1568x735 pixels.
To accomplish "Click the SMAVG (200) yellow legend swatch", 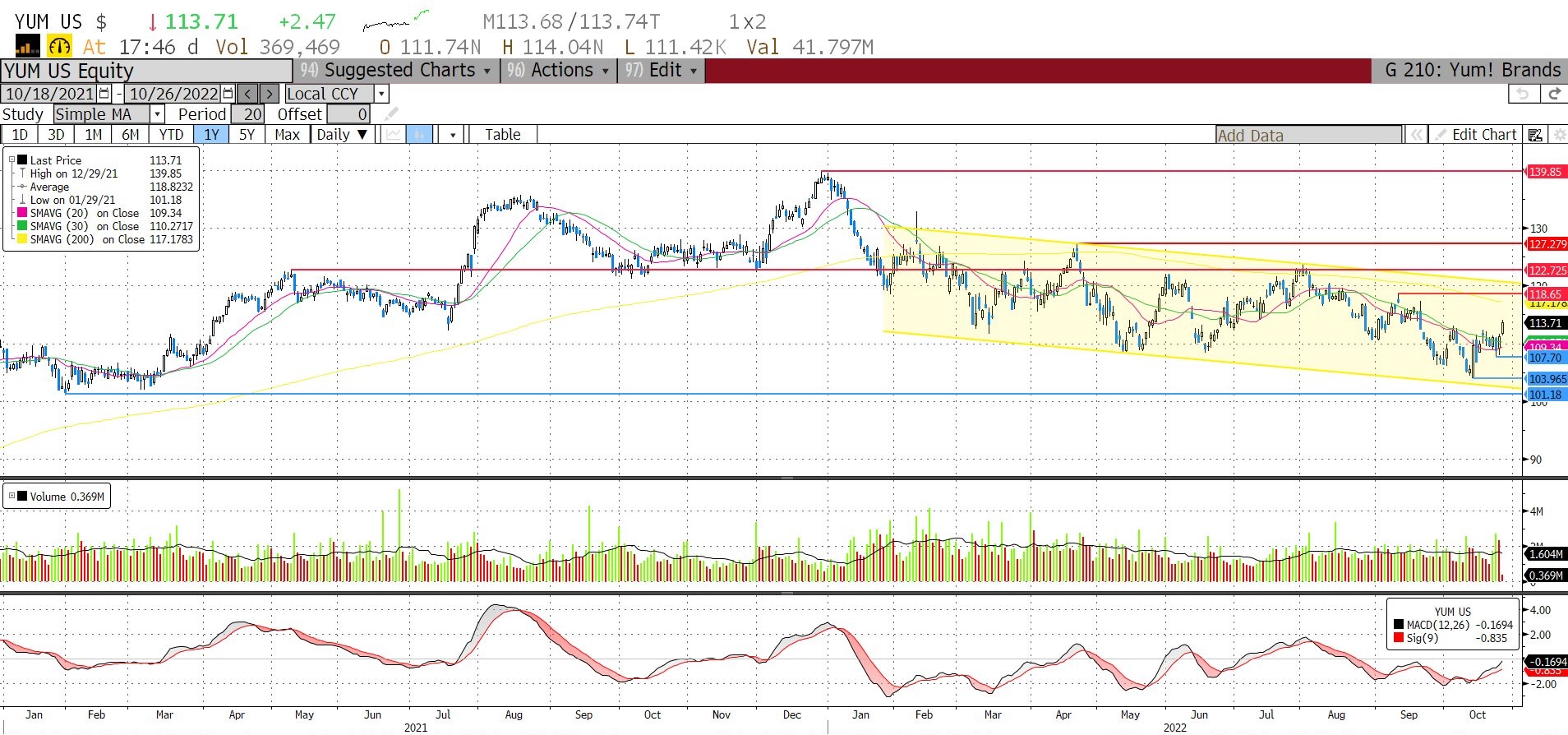I will point(22,239).
